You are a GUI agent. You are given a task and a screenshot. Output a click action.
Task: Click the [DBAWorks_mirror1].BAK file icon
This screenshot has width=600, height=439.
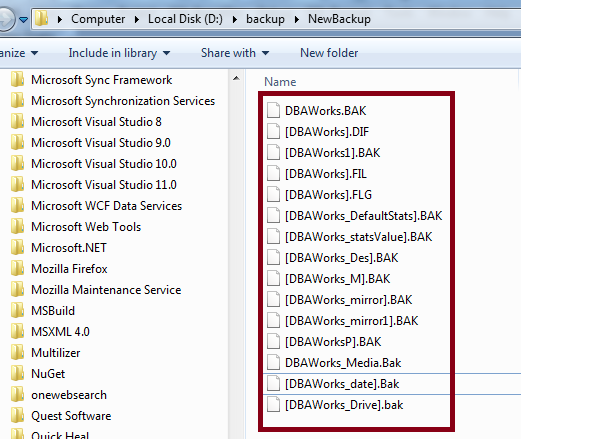(273, 320)
